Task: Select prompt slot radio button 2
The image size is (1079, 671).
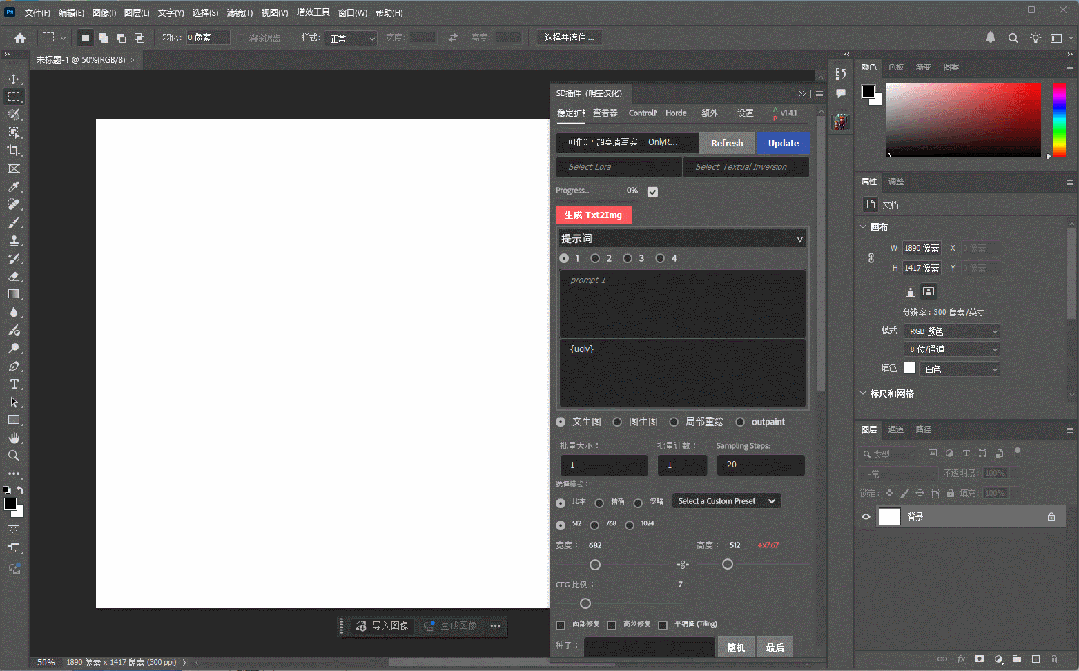Action: pos(595,258)
